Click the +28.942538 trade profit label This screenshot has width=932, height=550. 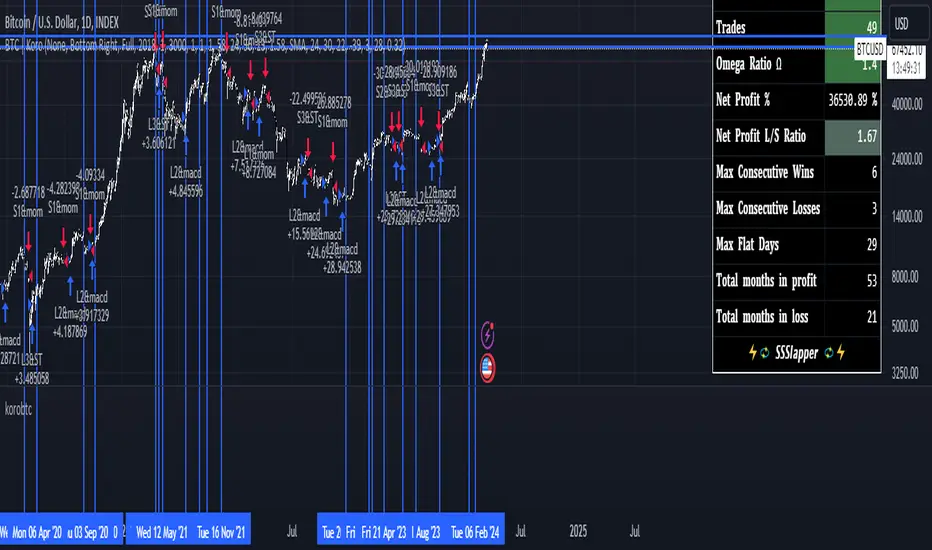coord(342,268)
